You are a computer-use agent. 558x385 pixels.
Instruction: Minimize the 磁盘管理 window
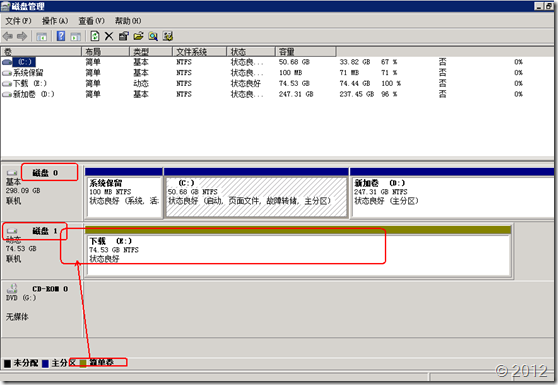pos(539,6)
